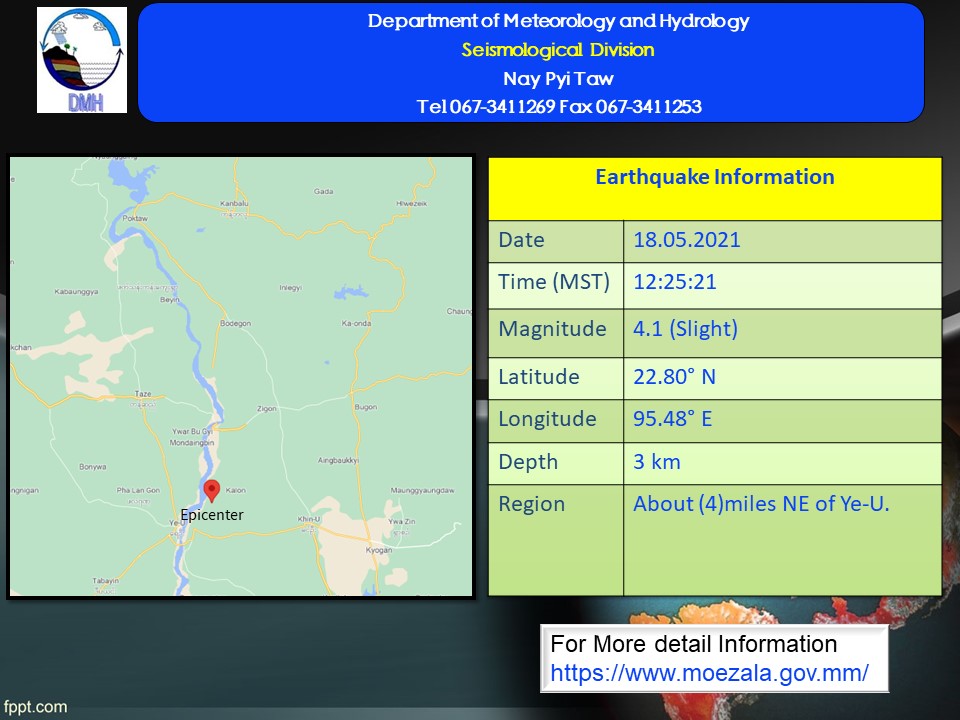This screenshot has height=720, width=960.
Task: Click 'Beyin' label on the map
Action: coord(170,299)
